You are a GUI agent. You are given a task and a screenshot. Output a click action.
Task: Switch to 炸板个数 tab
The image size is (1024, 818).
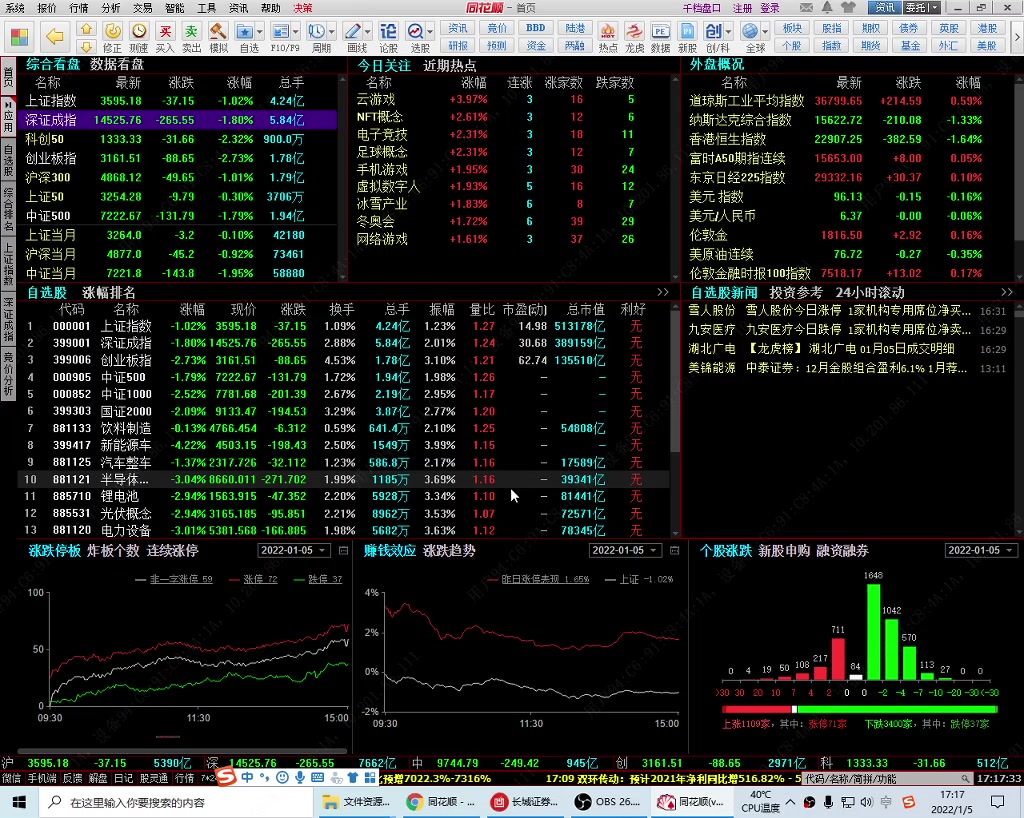(x=113, y=550)
